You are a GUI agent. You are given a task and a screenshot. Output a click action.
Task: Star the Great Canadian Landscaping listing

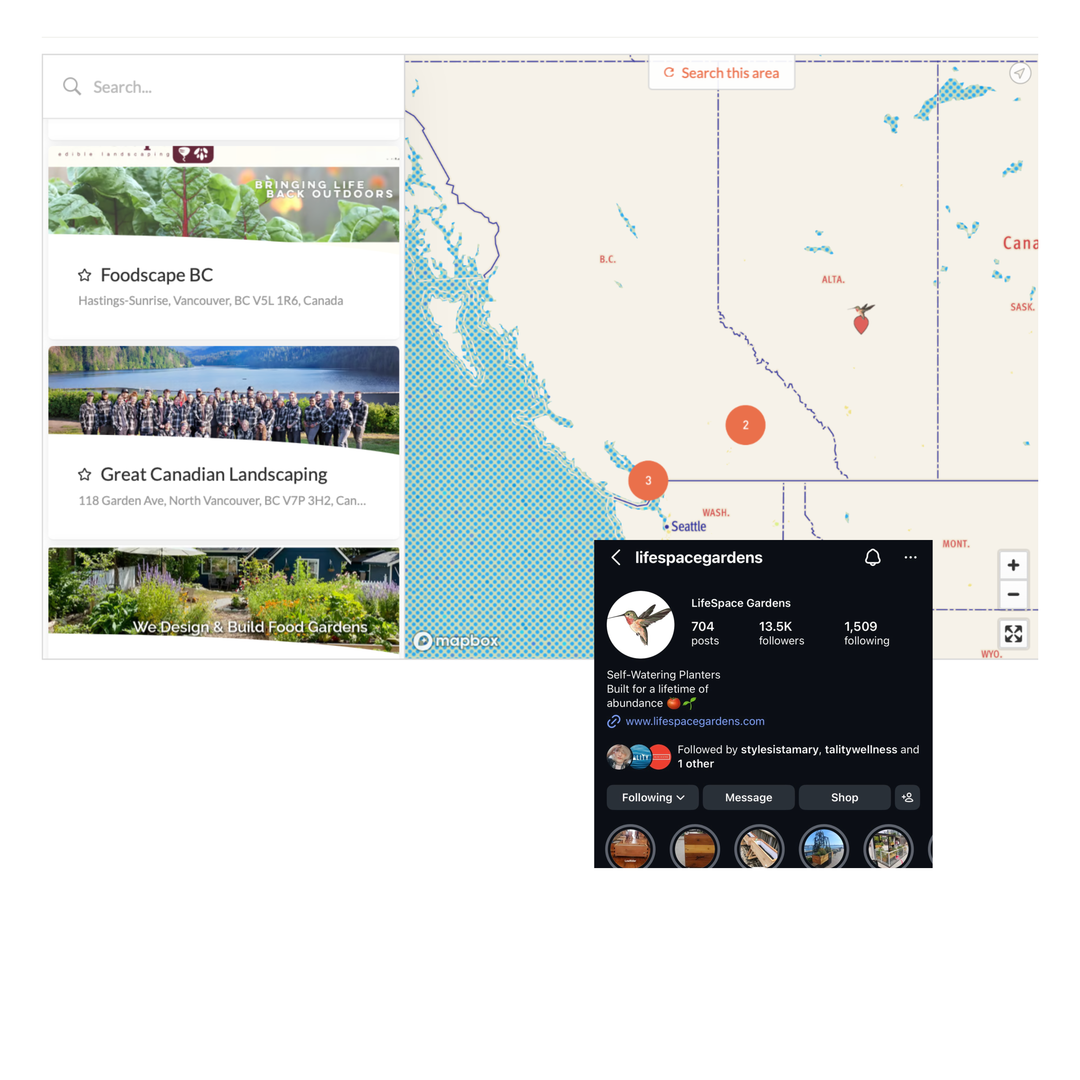point(85,475)
